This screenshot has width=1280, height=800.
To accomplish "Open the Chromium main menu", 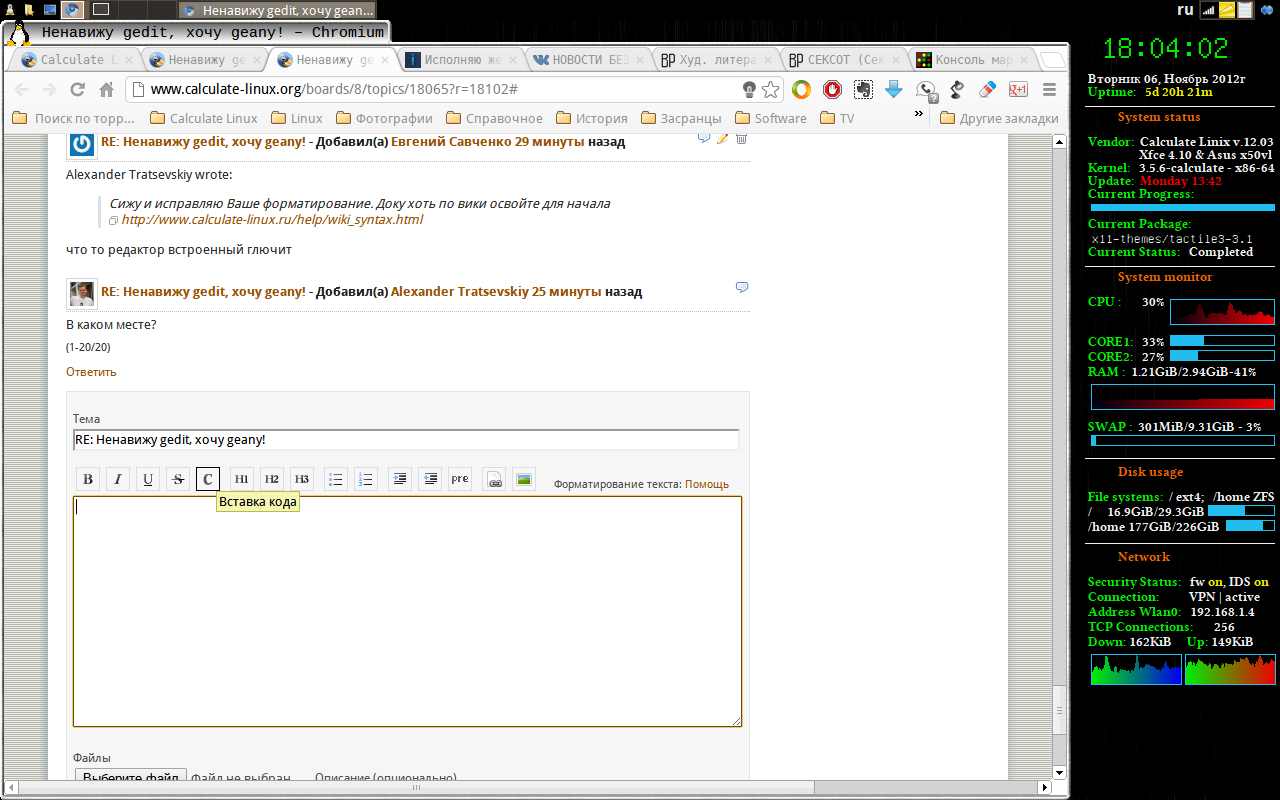I will [x=1050, y=90].
